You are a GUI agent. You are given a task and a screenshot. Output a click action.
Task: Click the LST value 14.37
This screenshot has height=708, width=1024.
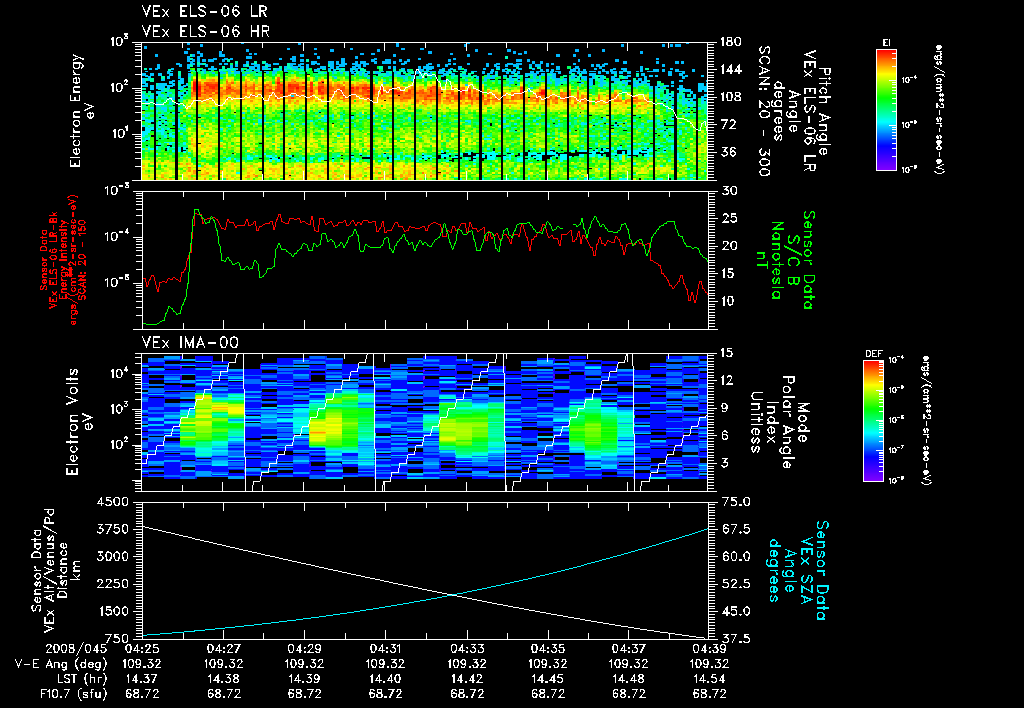tap(142, 679)
